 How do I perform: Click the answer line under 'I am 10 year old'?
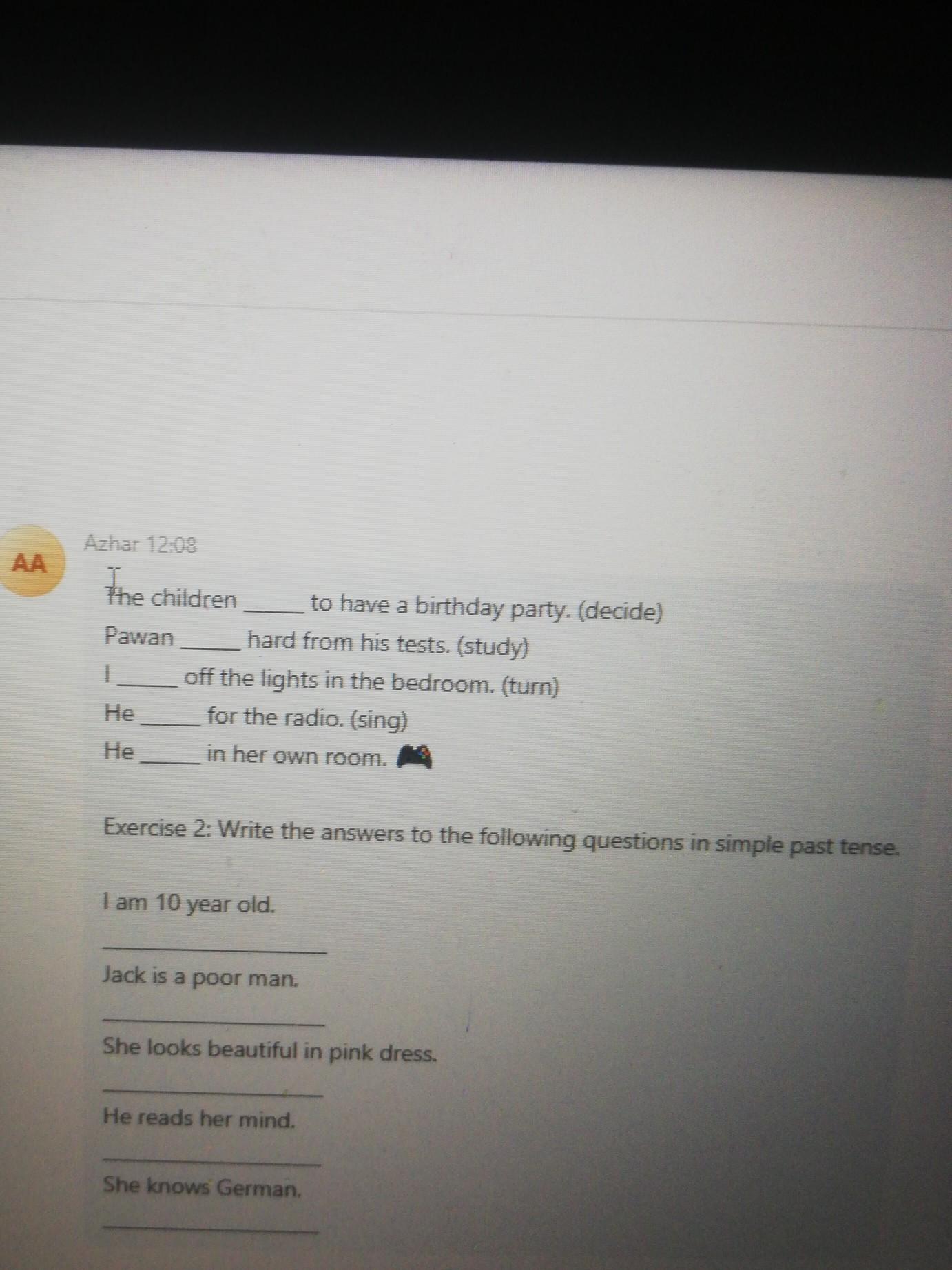pyautogui.click(x=215, y=950)
